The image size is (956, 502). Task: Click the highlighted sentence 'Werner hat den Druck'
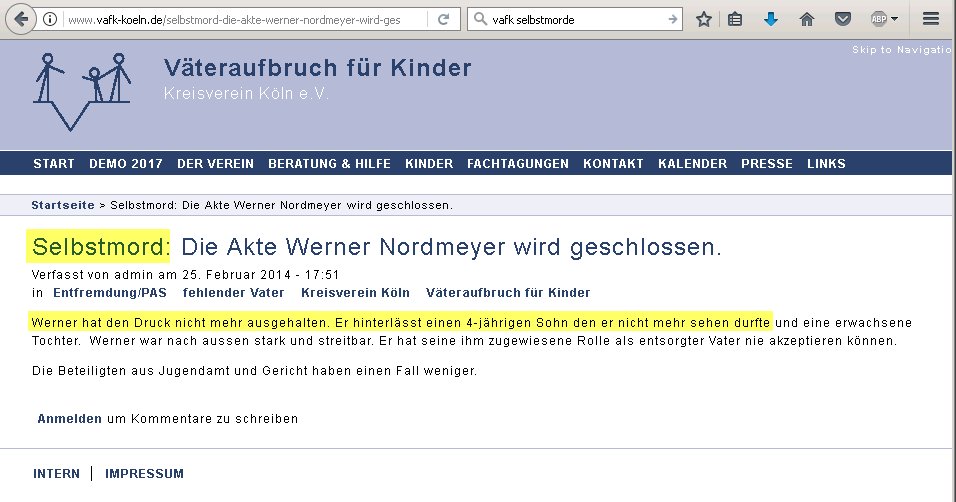401,323
